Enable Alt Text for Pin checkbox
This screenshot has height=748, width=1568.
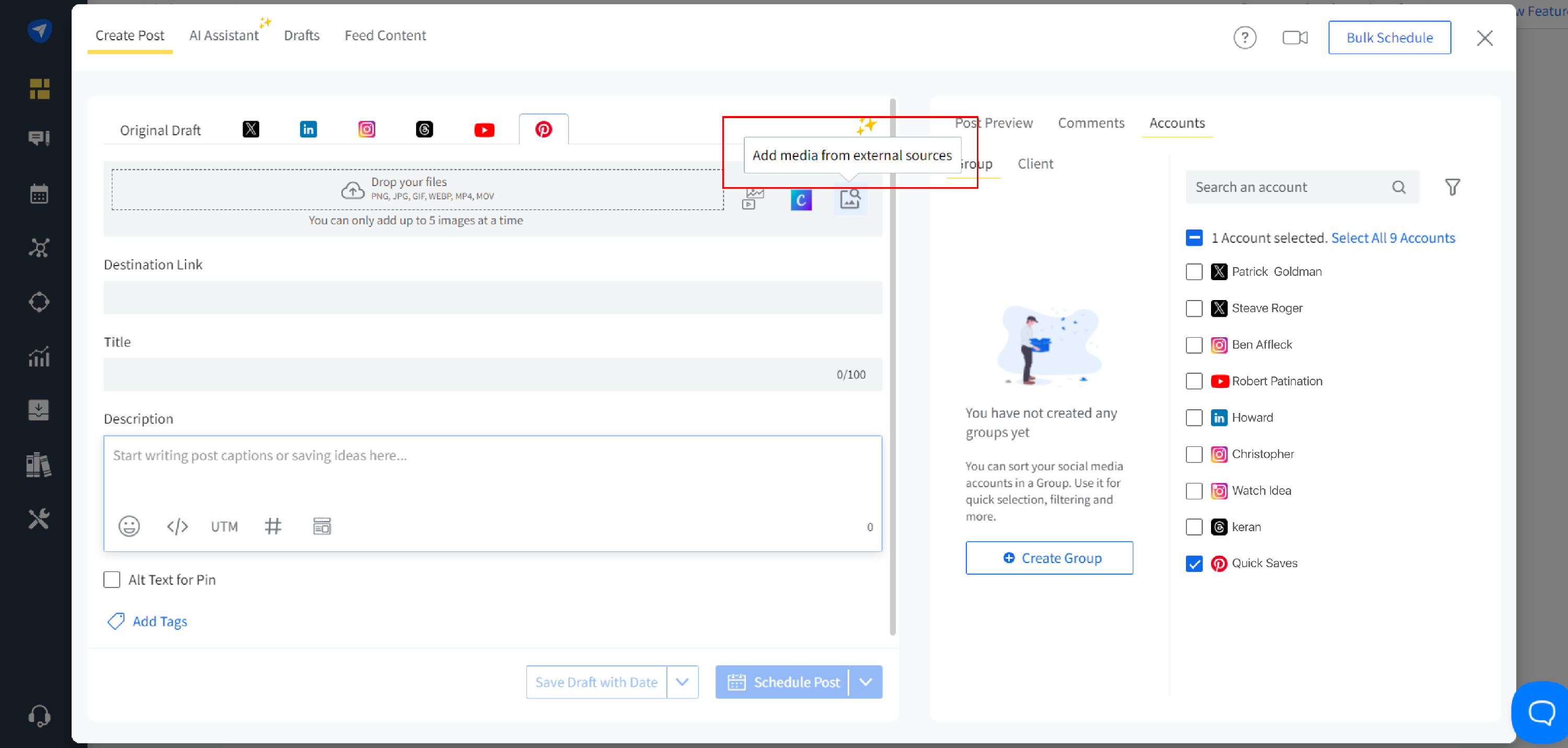(x=112, y=579)
